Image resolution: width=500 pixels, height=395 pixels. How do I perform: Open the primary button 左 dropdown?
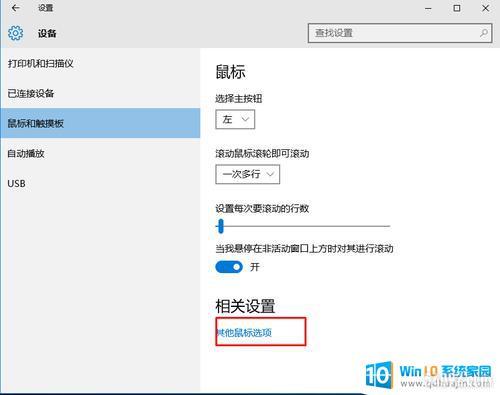coord(235,119)
